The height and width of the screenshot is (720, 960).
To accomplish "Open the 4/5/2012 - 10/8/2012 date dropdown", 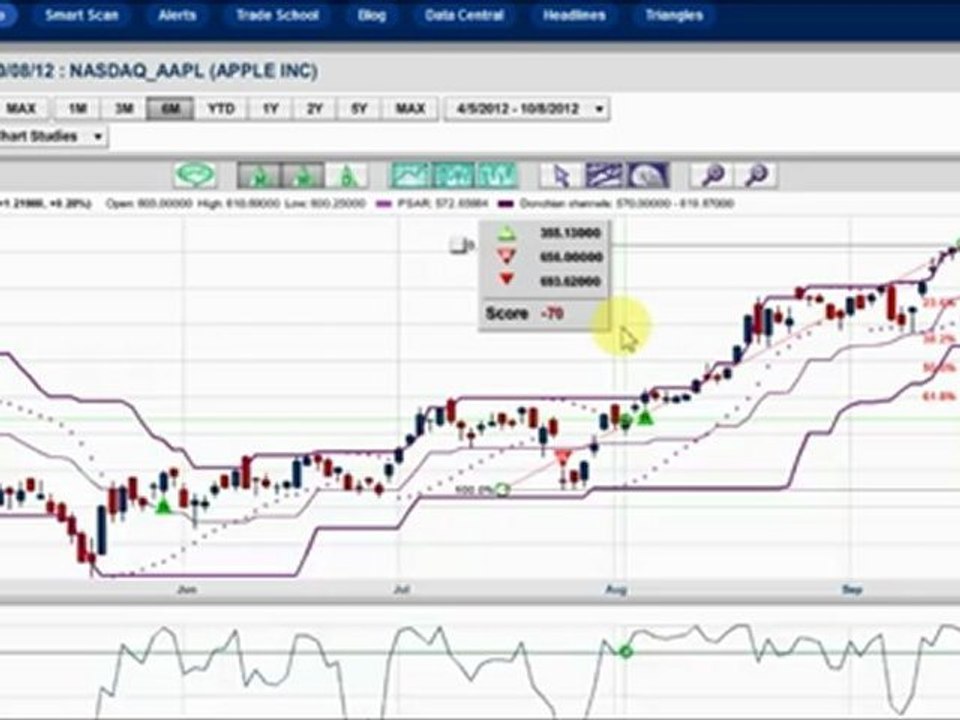I will coord(527,109).
